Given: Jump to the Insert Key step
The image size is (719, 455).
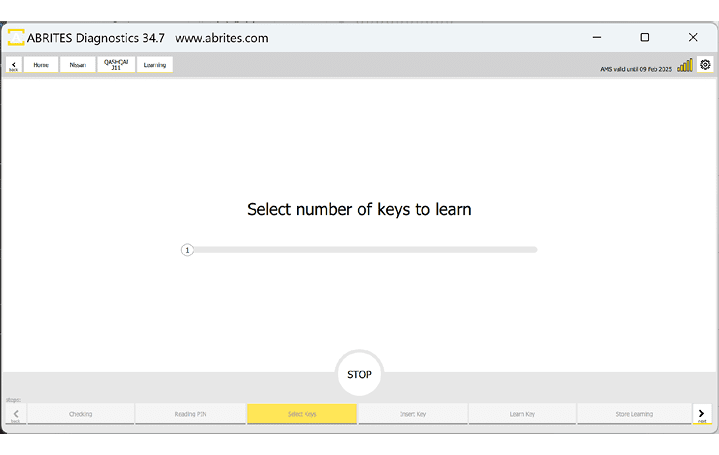Looking at the screenshot, I should [413, 414].
